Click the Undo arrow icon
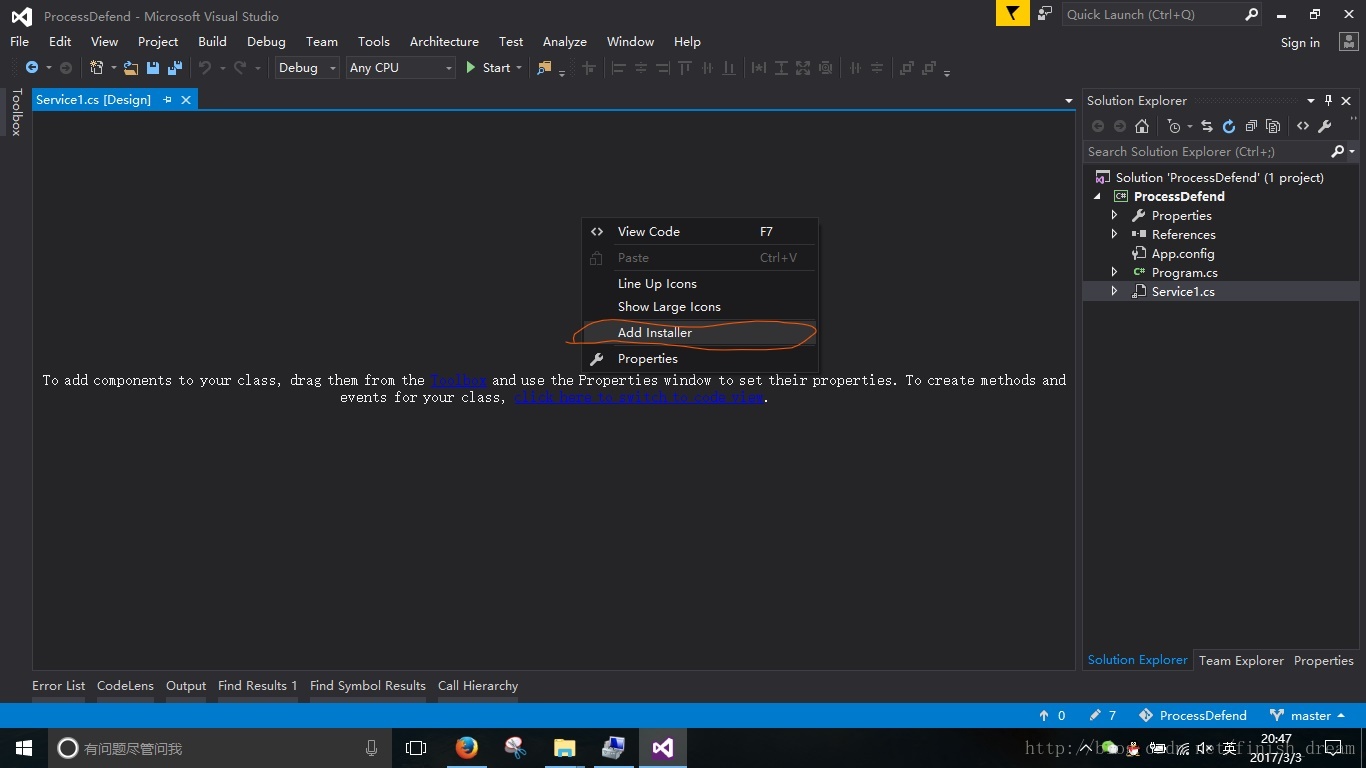The image size is (1366, 768). coord(205,68)
